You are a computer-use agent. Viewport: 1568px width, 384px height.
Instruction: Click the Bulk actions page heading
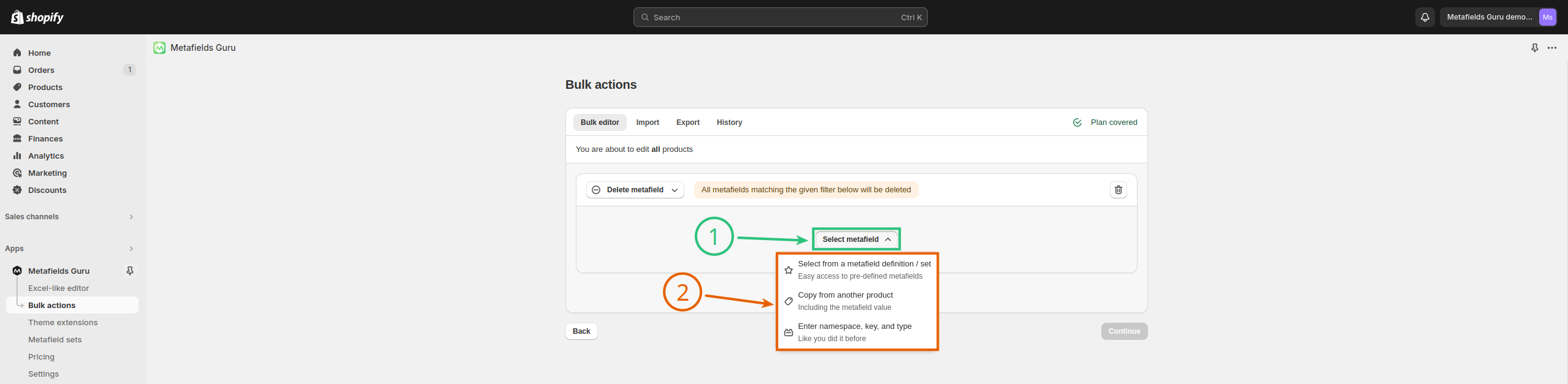pos(601,85)
